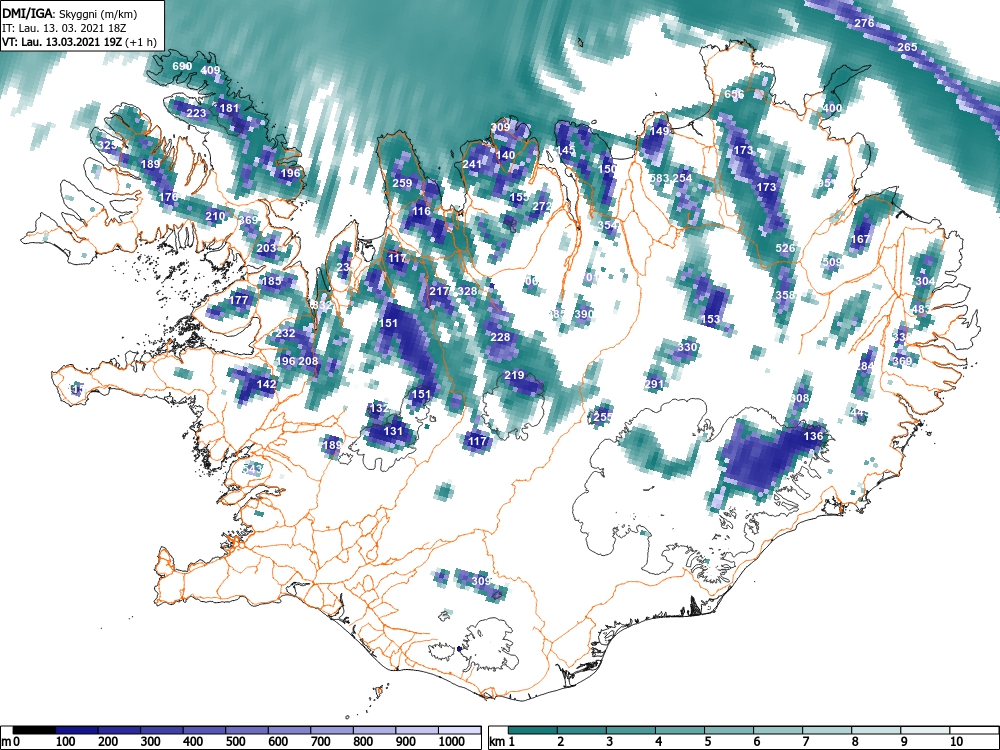Select the 9–10 km lightest legend segment

(925, 730)
